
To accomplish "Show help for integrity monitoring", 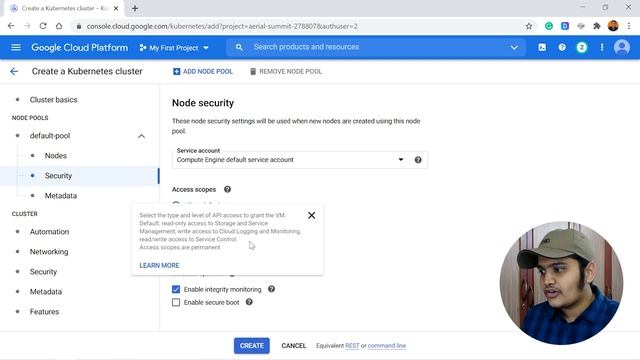I will point(271,289).
